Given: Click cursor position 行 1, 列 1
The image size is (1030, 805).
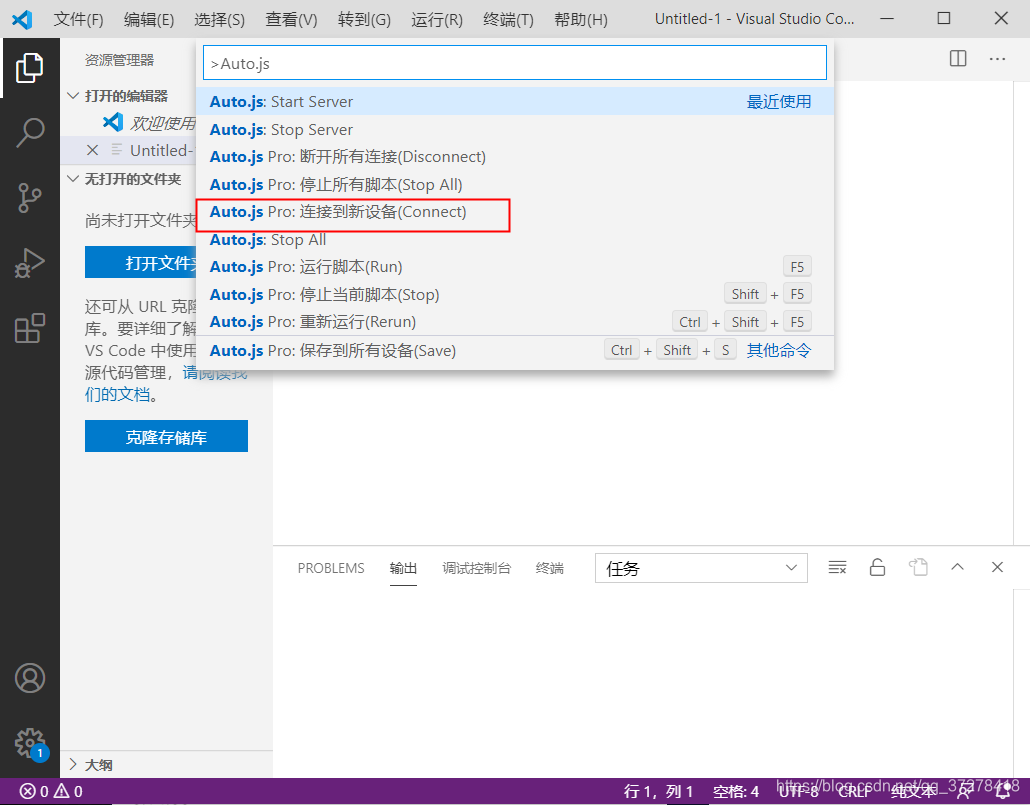Looking at the screenshot, I should [658, 791].
